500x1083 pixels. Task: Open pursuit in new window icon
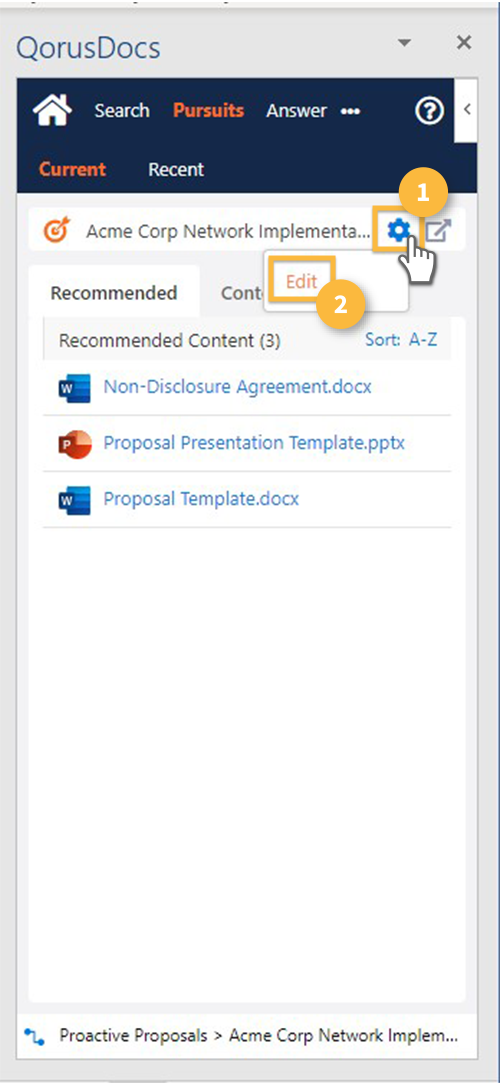[437, 231]
